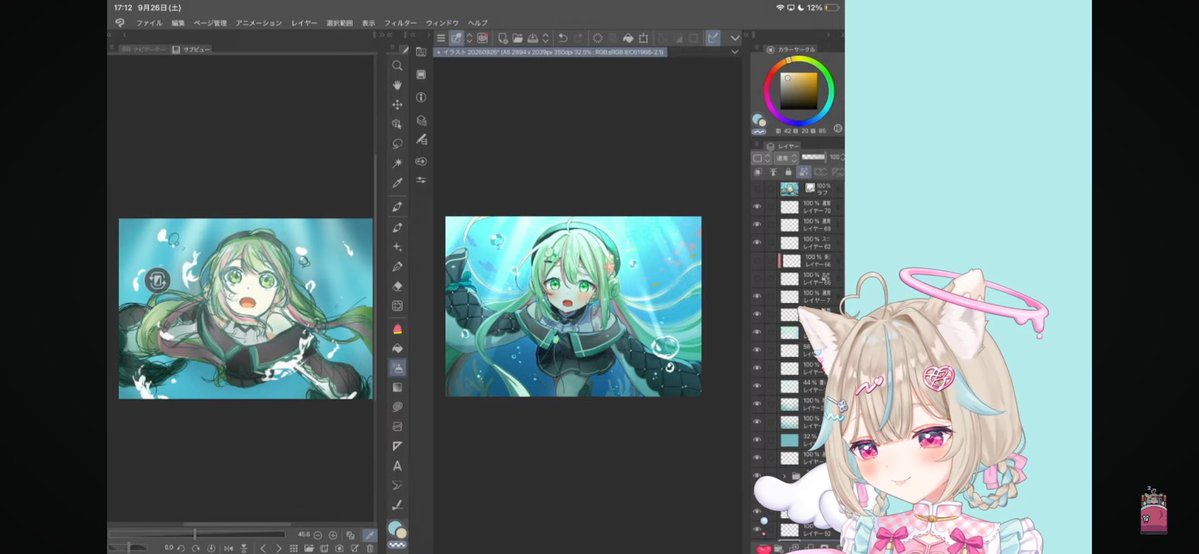This screenshot has width=1199, height=554.
Task: Click the Open folder icon in command bar
Action: pyautogui.click(x=518, y=37)
